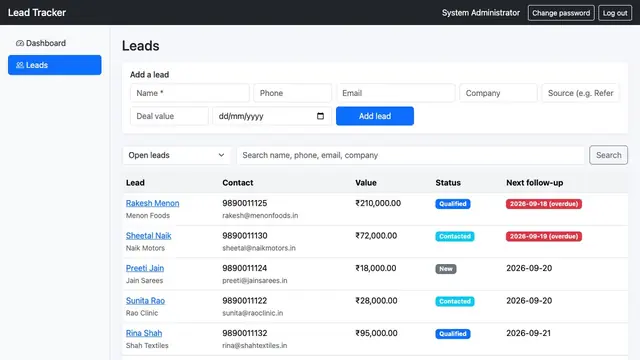The image size is (640, 360).
Task: Click the Value column header
Action: [x=366, y=183]
